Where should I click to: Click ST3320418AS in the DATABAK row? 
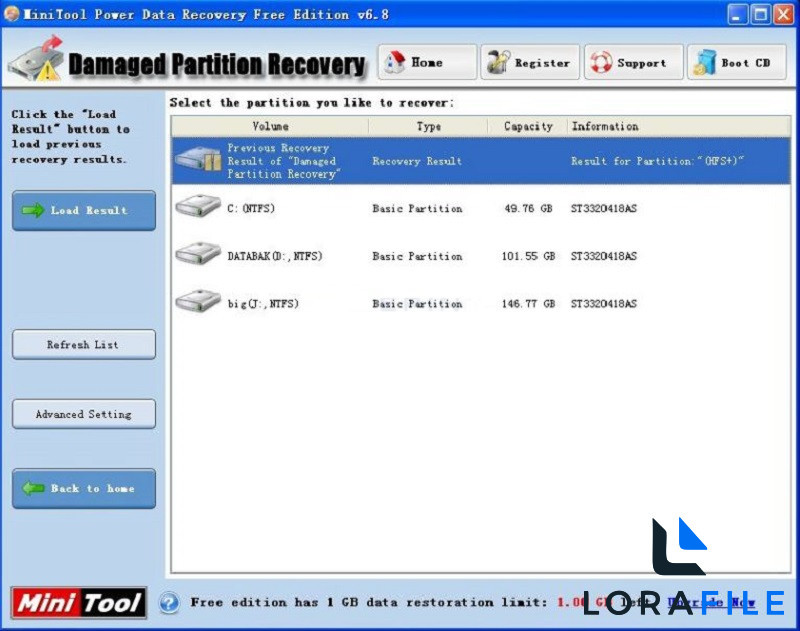(x=604, y=256)
